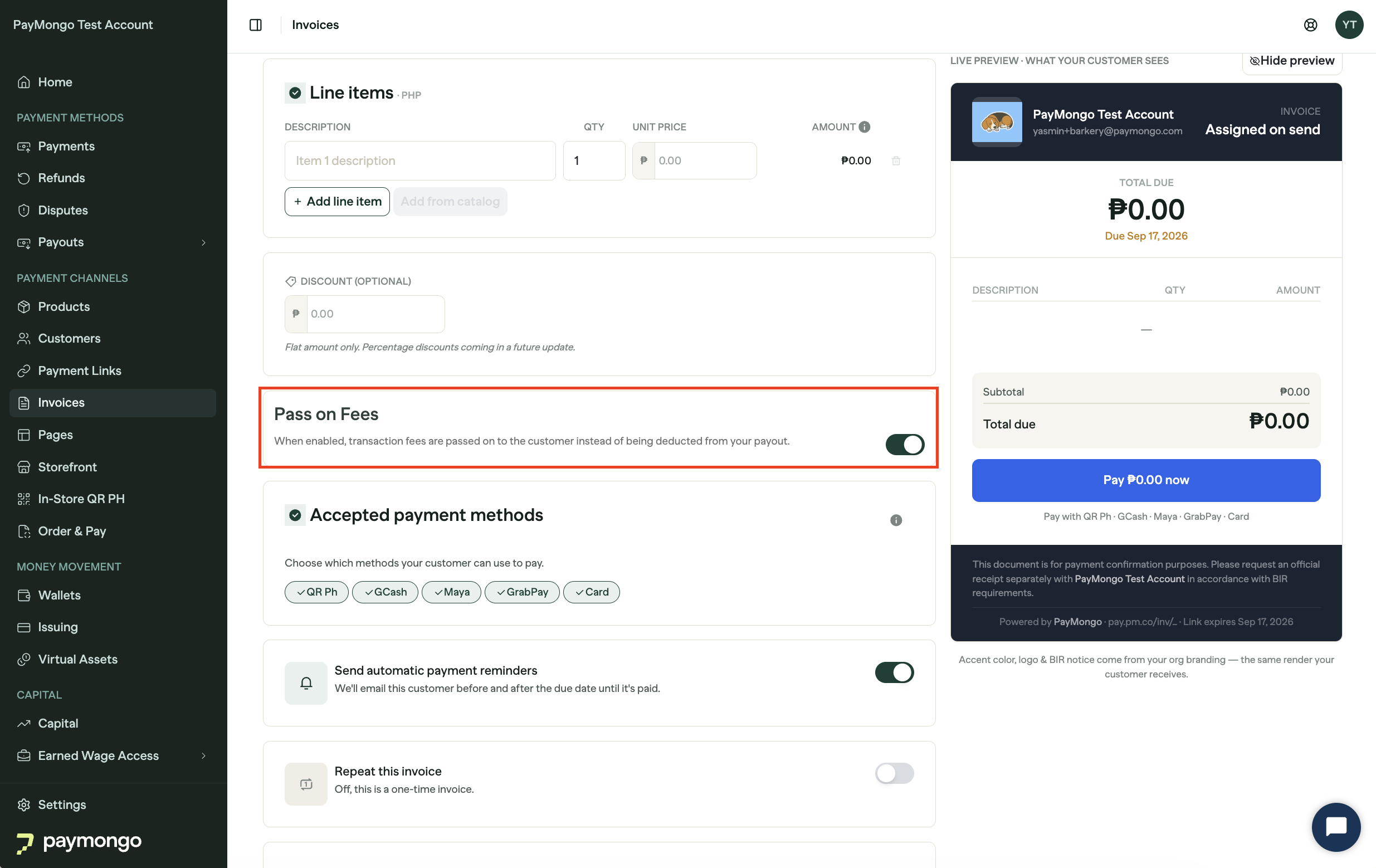
Task: Open Order & Pay in sidebar
Action: [x=113, y=531]
